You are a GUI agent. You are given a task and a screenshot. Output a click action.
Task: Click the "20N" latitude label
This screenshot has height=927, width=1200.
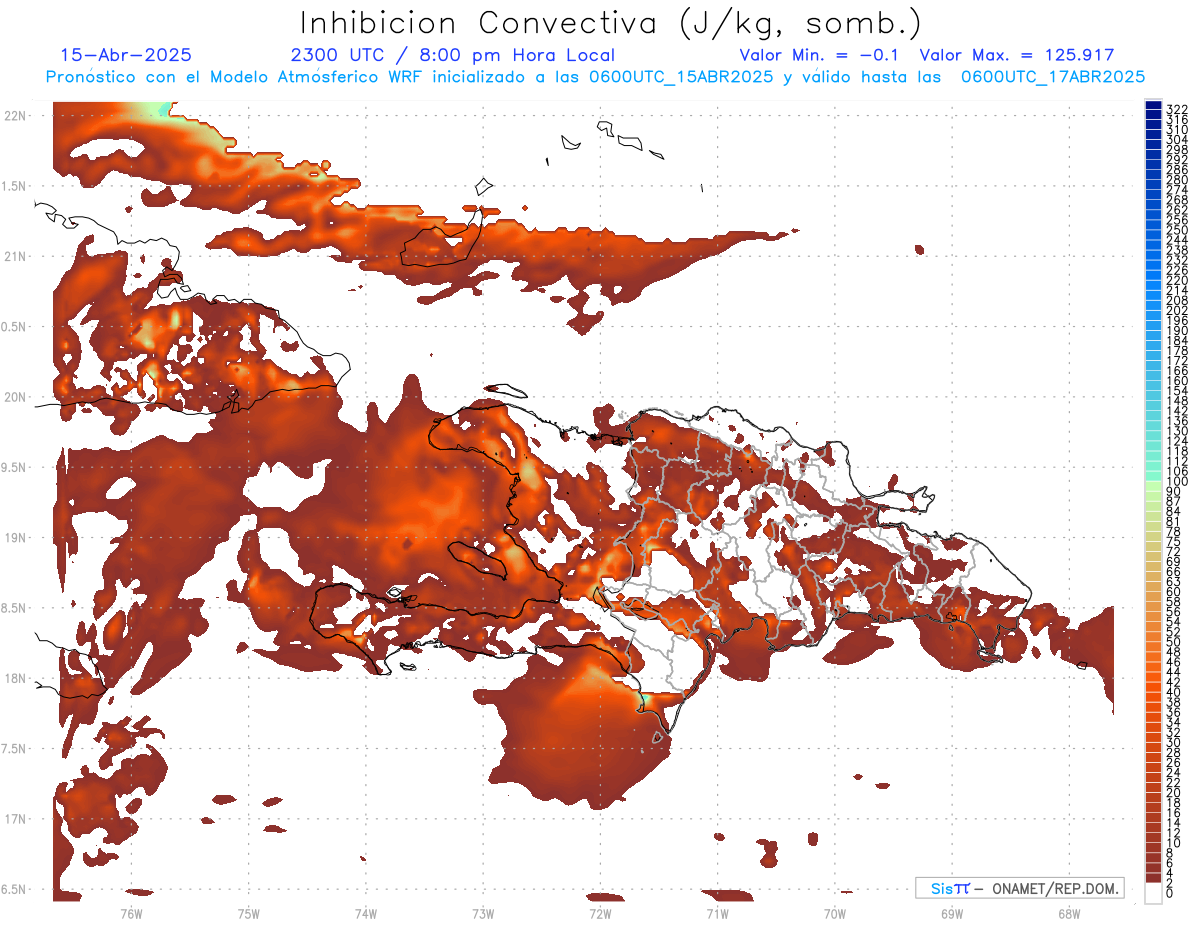coord(15,397)
